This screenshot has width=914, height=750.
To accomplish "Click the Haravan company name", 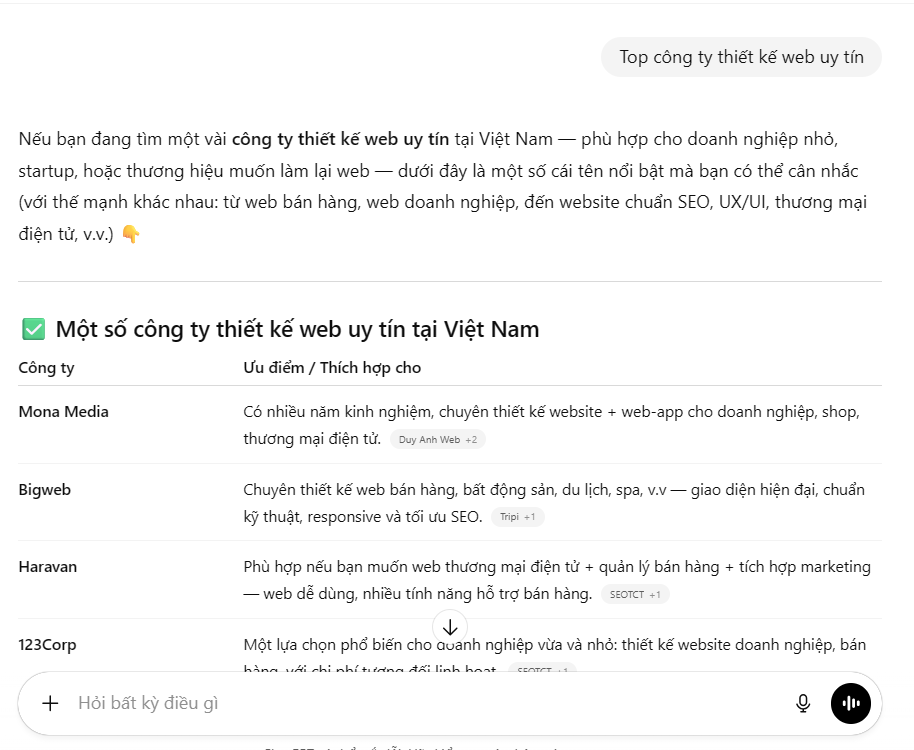I will click(x=48, y=567).
